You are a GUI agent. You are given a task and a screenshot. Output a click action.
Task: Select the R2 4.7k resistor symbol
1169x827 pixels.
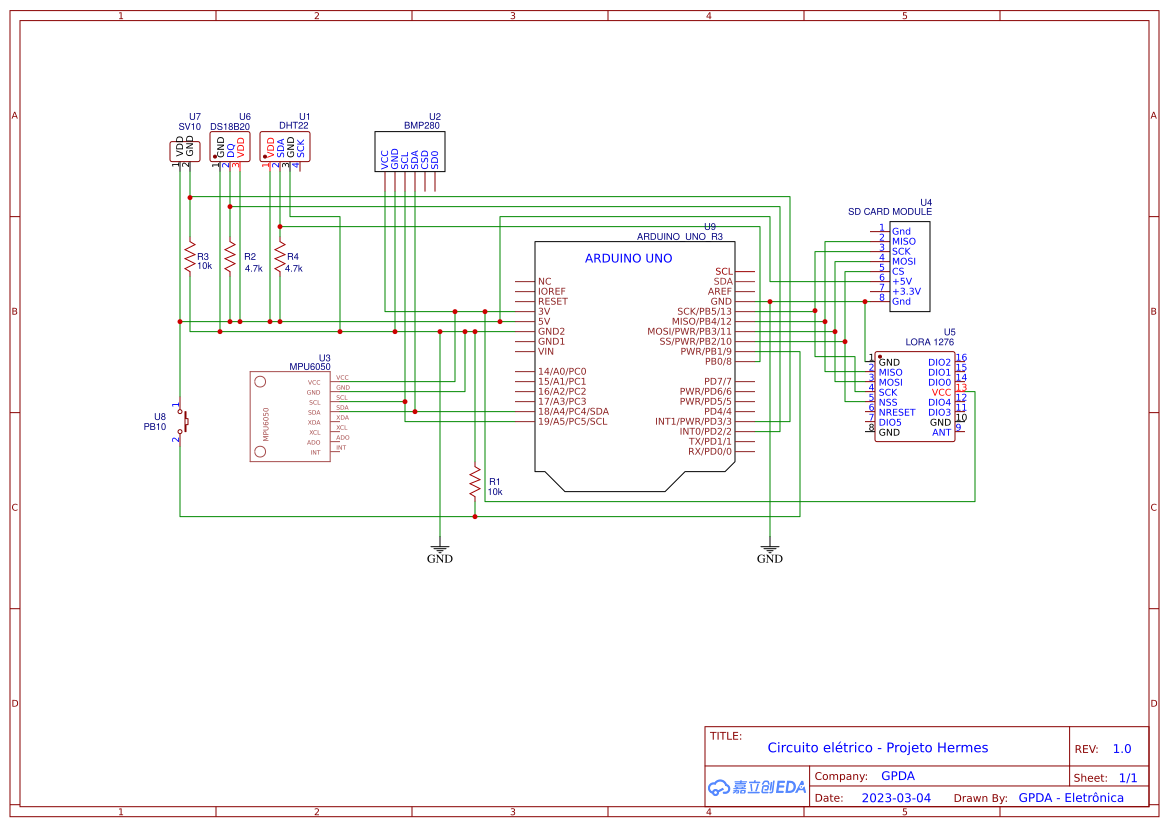(230, 258)
